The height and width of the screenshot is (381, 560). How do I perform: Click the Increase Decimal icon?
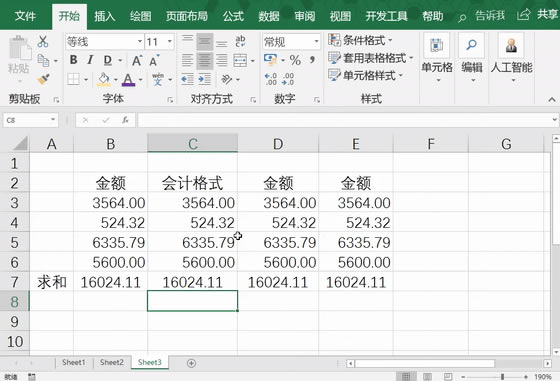[271, 79]
